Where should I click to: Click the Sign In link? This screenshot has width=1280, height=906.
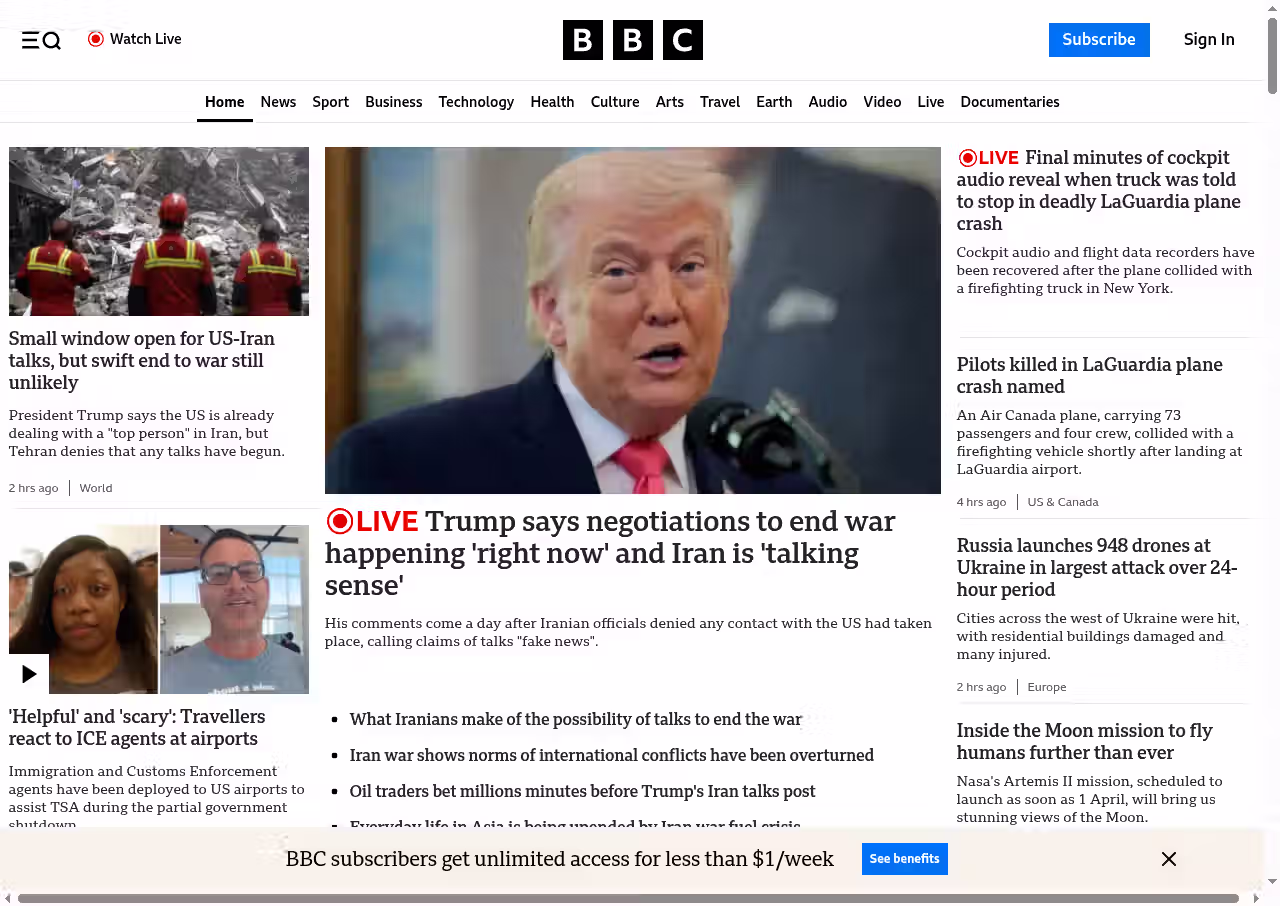(x=1208, y=40)
